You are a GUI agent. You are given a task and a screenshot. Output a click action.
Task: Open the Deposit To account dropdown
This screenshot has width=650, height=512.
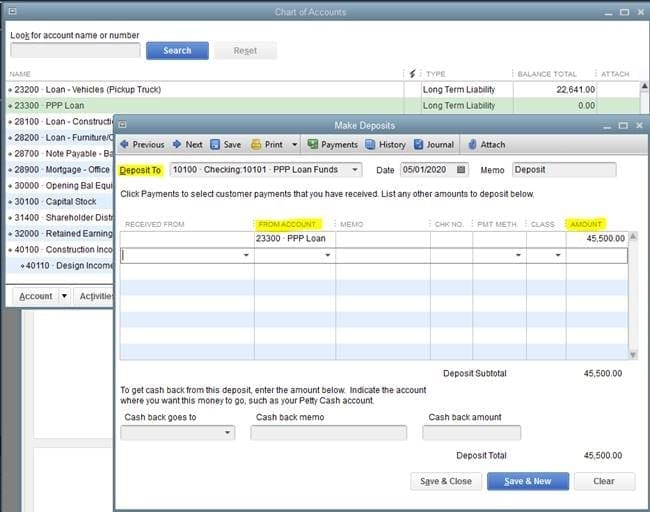pos(355,170)
